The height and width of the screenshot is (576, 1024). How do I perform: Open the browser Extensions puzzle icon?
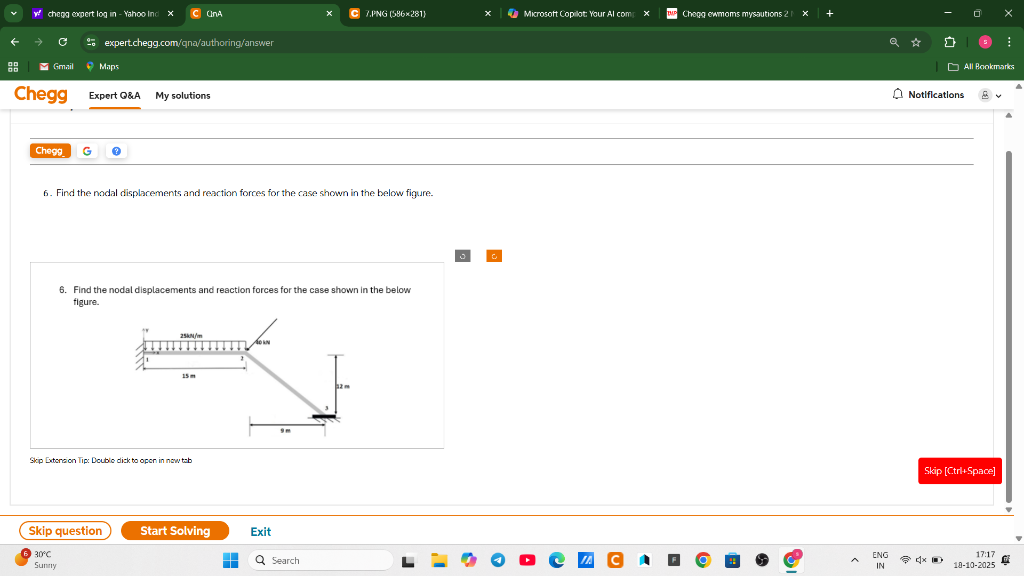click(x=950, y=42)
